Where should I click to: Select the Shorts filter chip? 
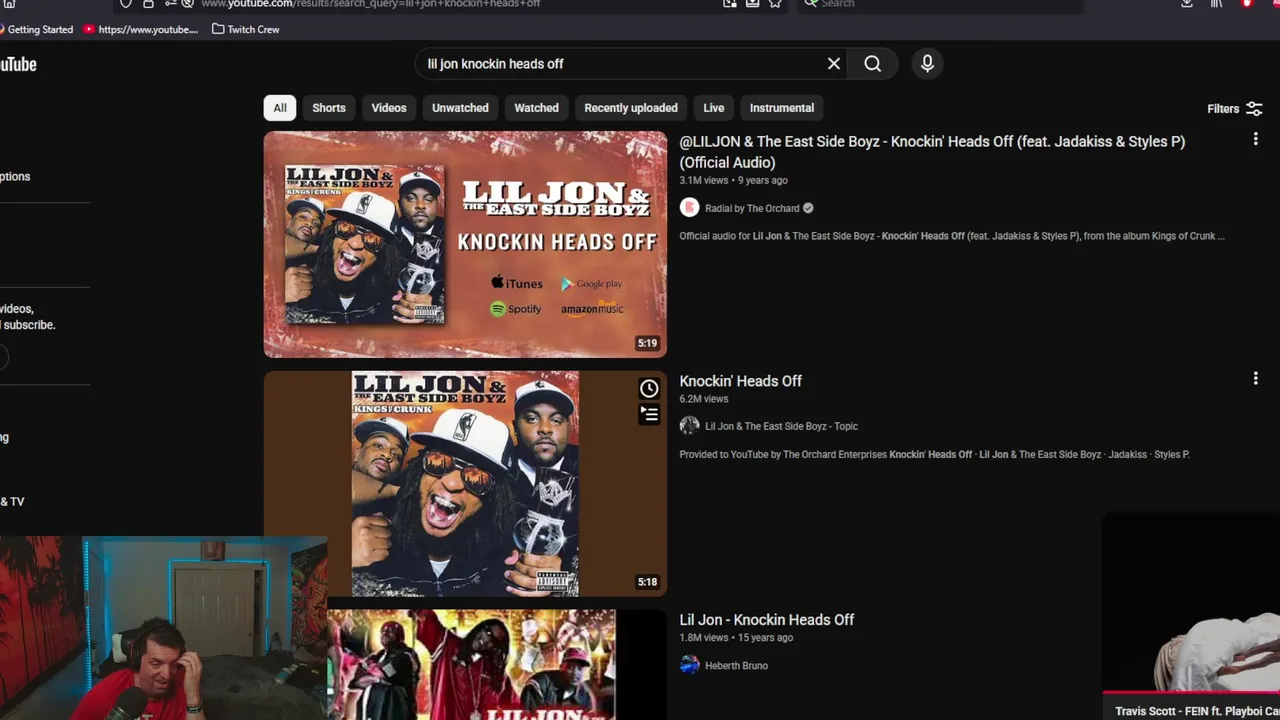tap(329, 108)
